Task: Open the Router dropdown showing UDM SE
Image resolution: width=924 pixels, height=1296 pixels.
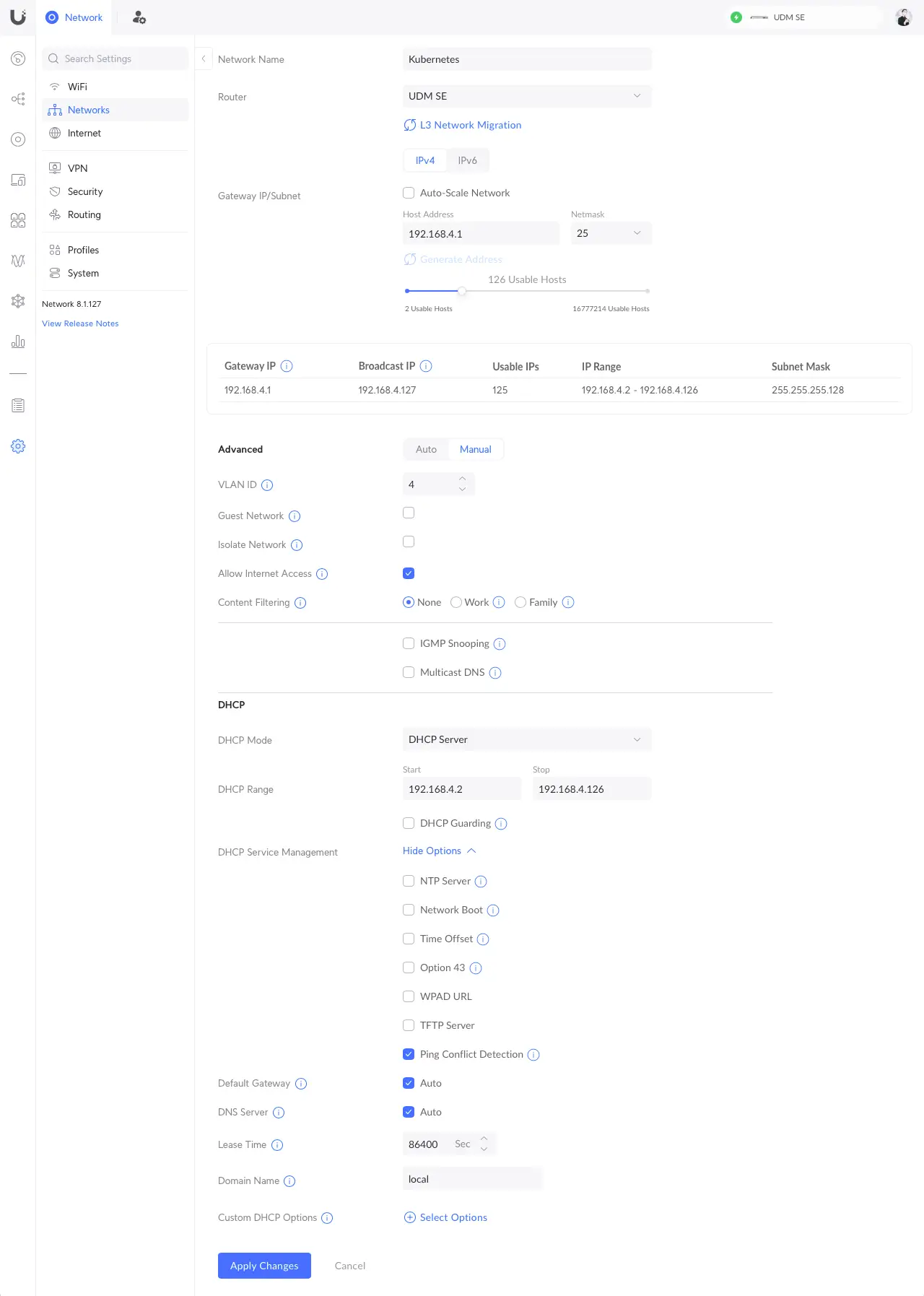Action: coord(526,96)
